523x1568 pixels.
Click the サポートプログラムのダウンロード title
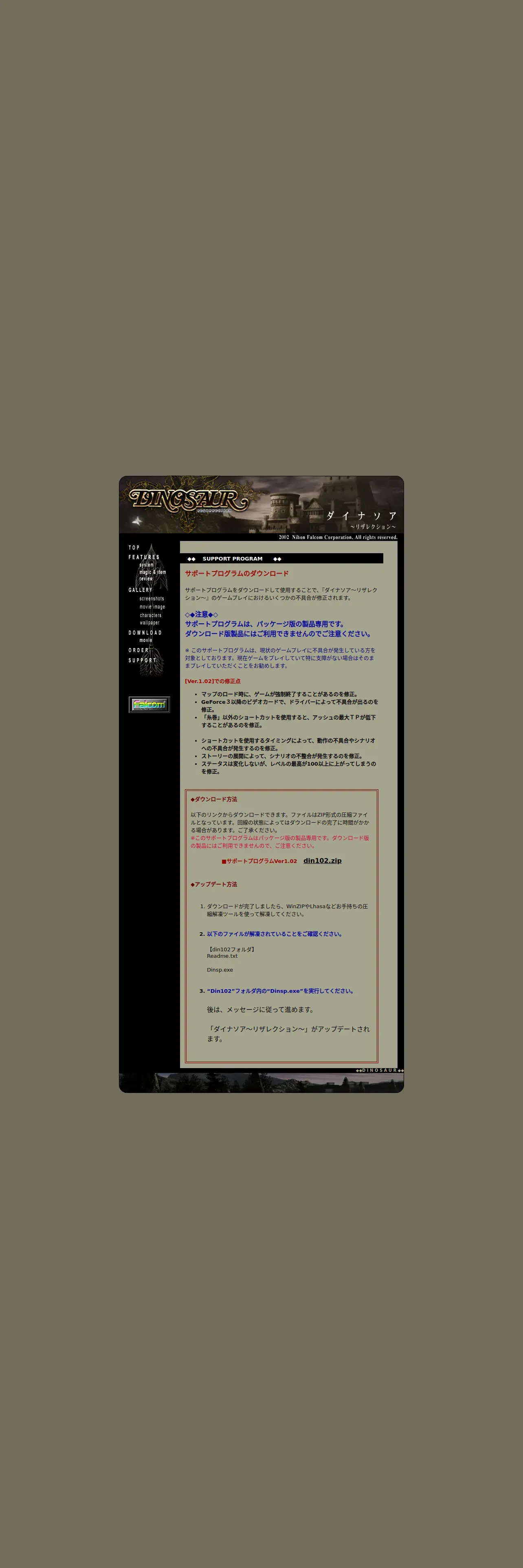(237, 574)
